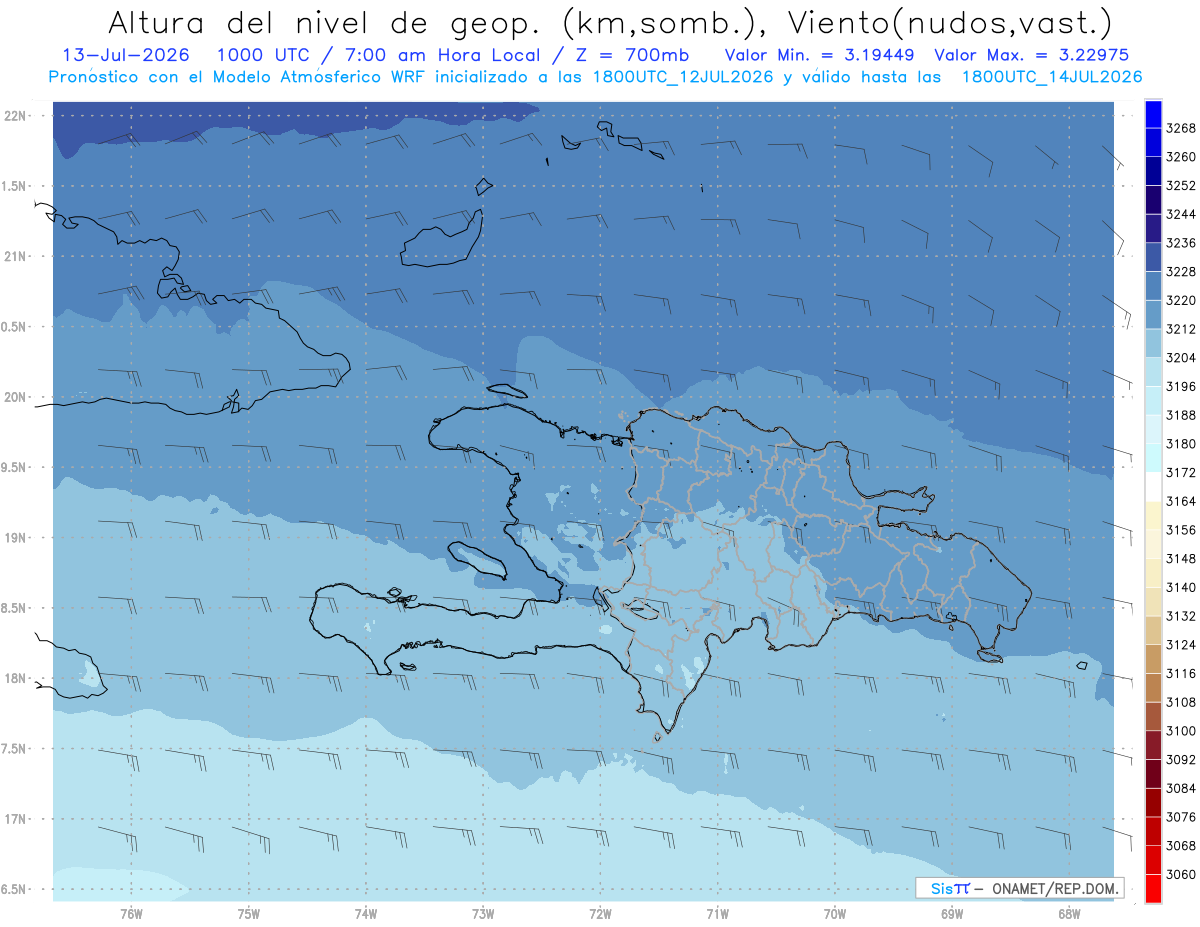
Task: Click the colorbar label '3220'
Action: click(1181, 300)
